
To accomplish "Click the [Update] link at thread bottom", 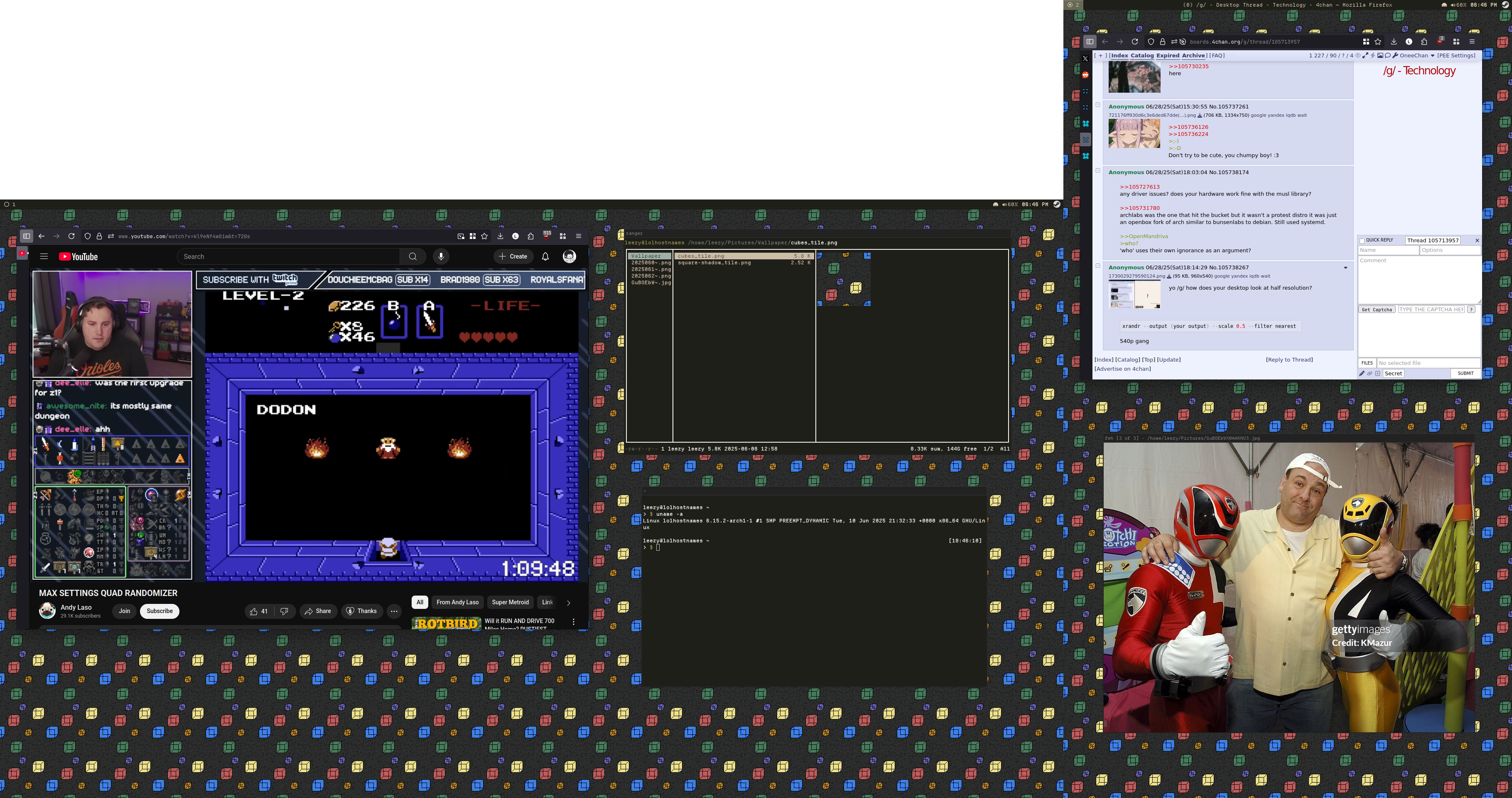I will tap(1168, 360).
